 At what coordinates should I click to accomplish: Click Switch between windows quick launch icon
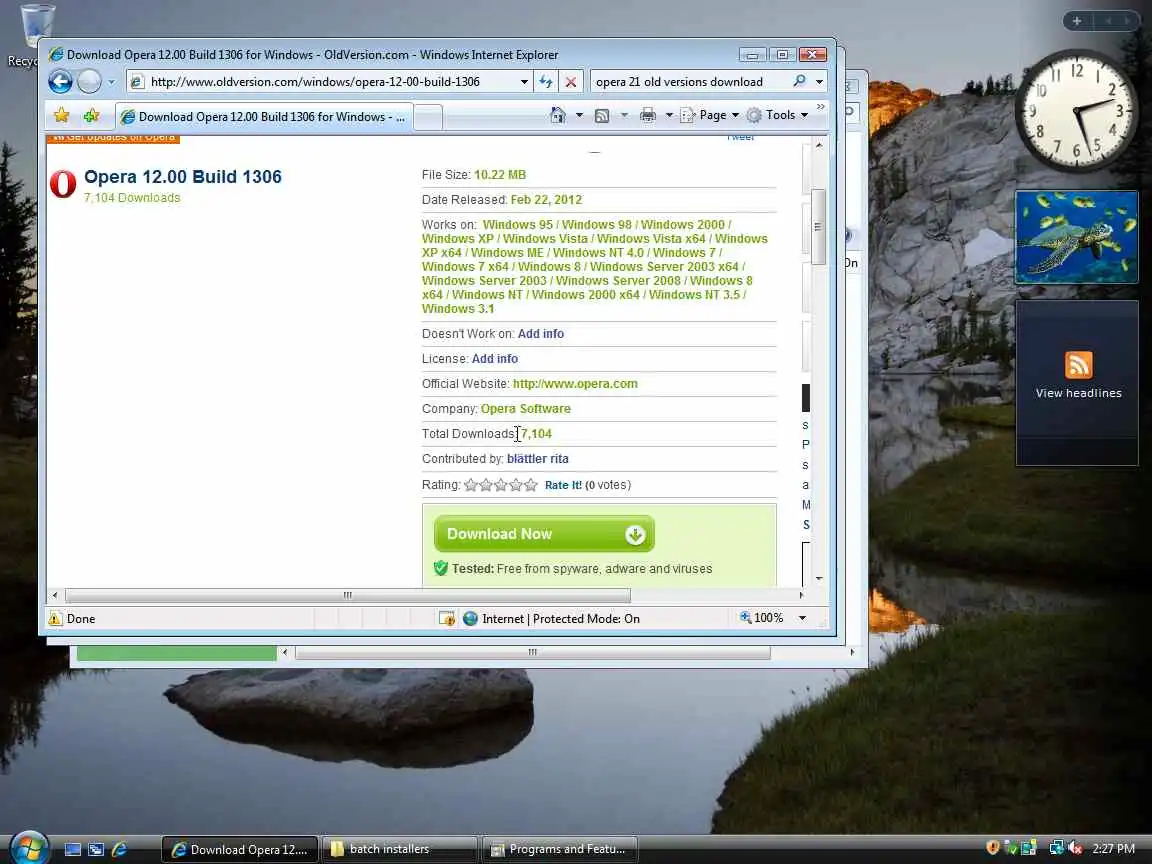click(x=96, y=849)
